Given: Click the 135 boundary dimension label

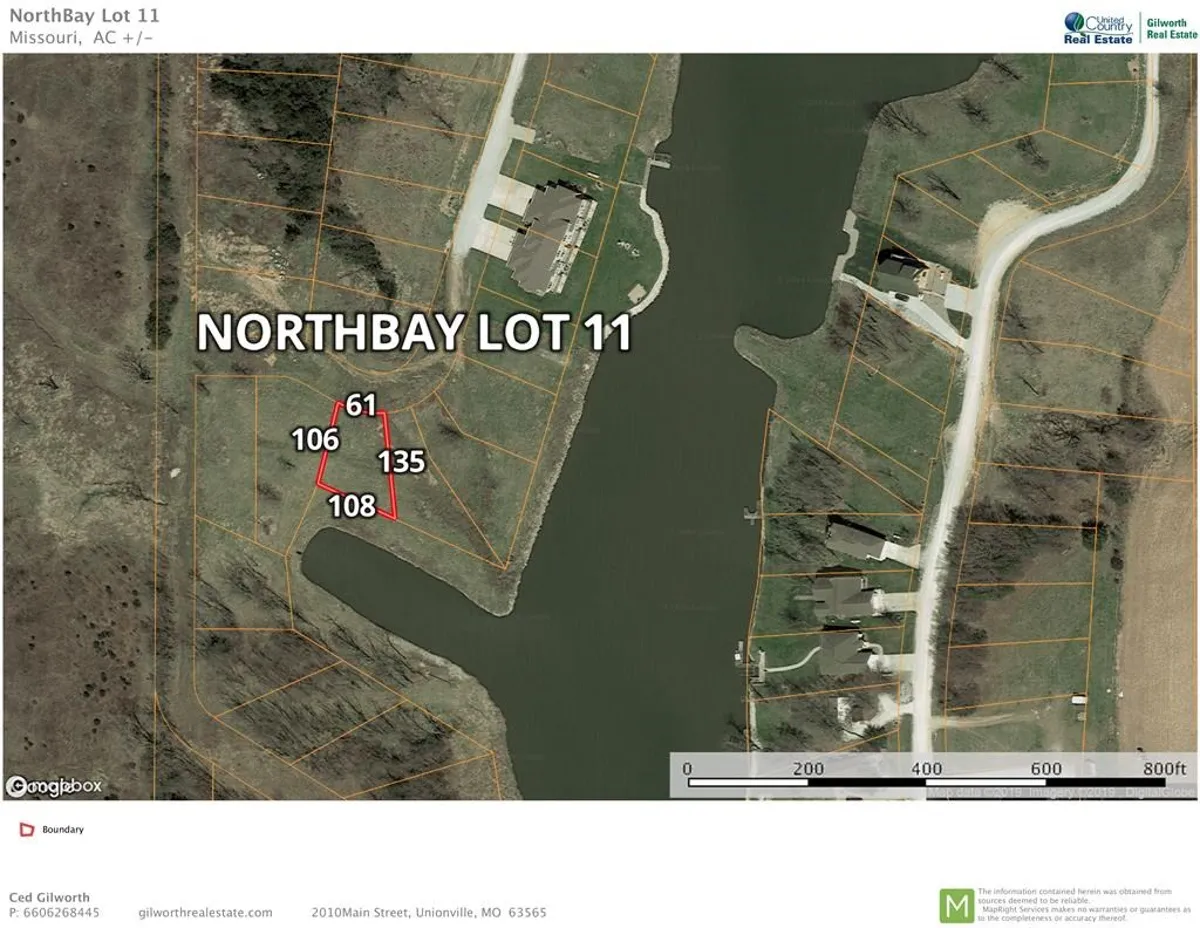Looking at the screenshot, I should point(402,461).
